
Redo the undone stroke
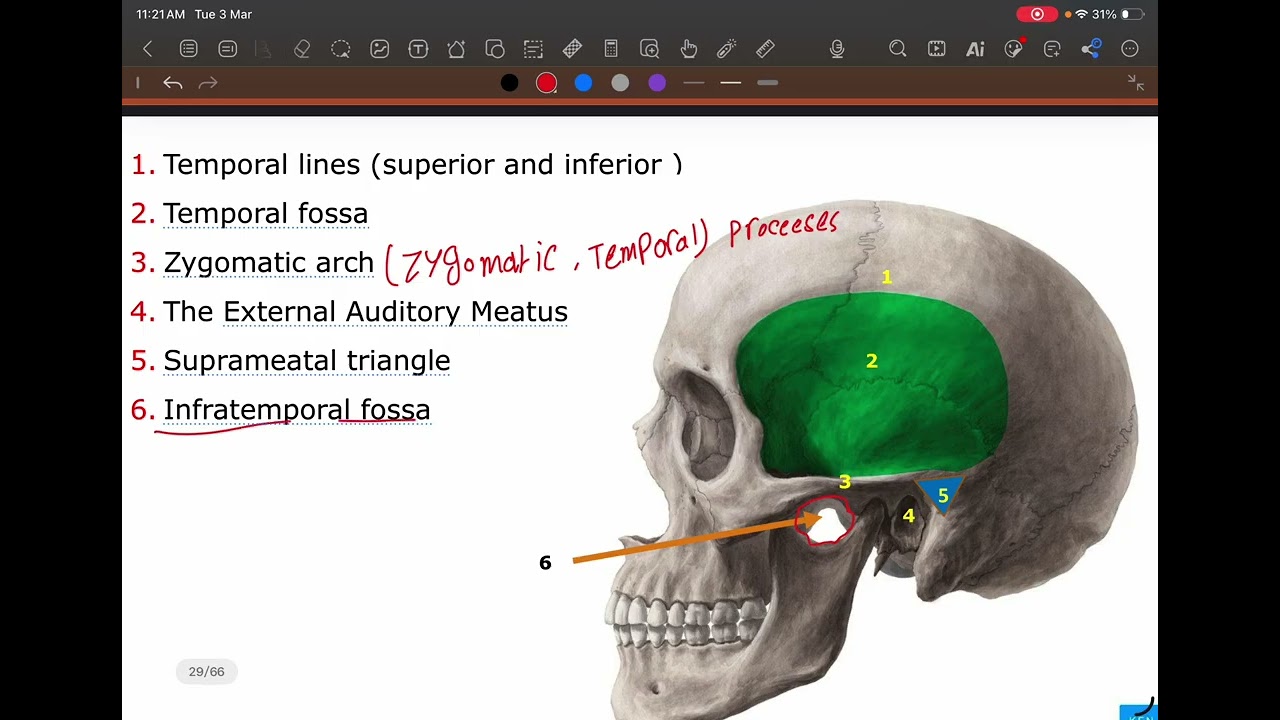click(x=208, y=83)
